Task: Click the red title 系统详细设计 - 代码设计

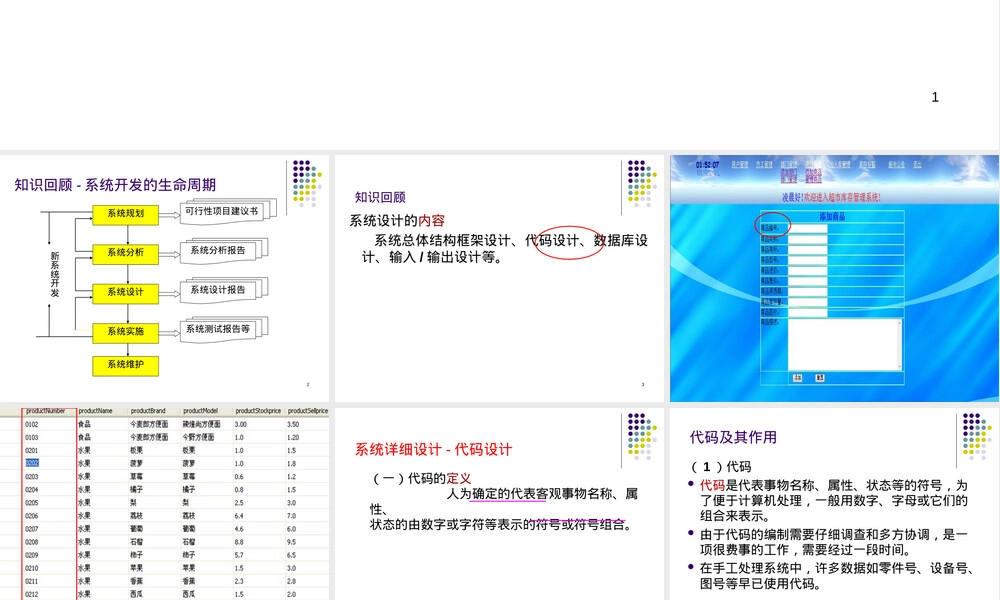Action: 433,450
